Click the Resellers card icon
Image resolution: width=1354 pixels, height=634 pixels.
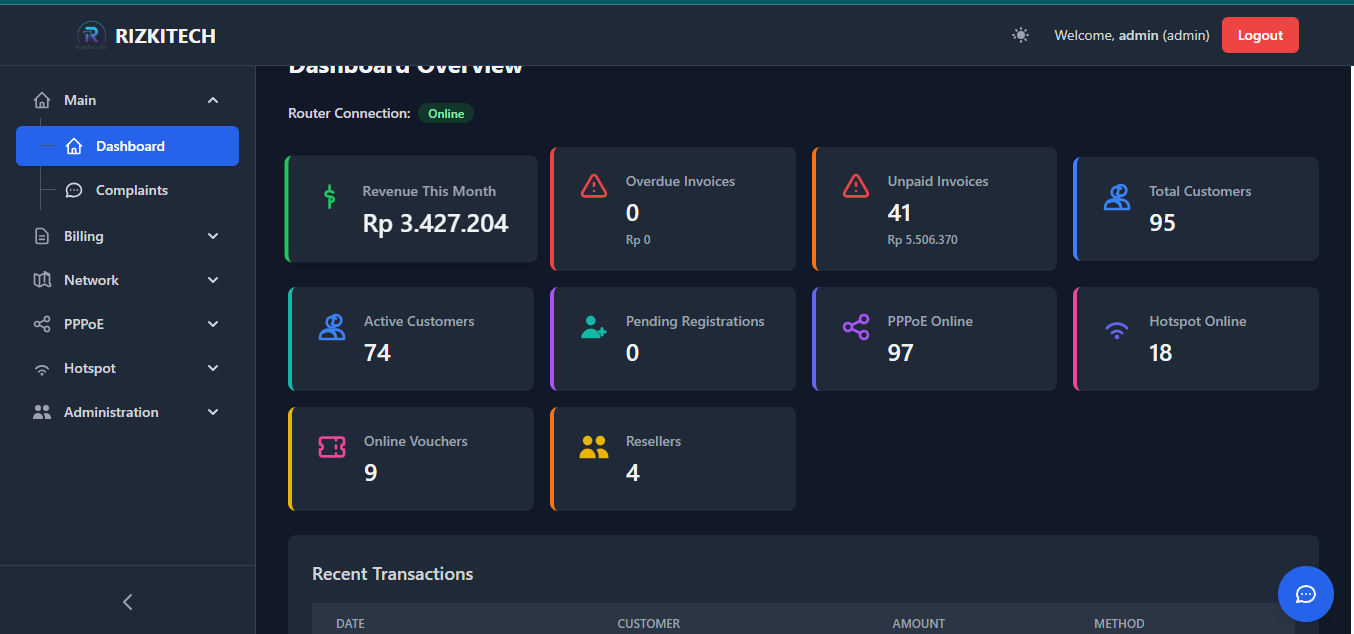[594, 447]
